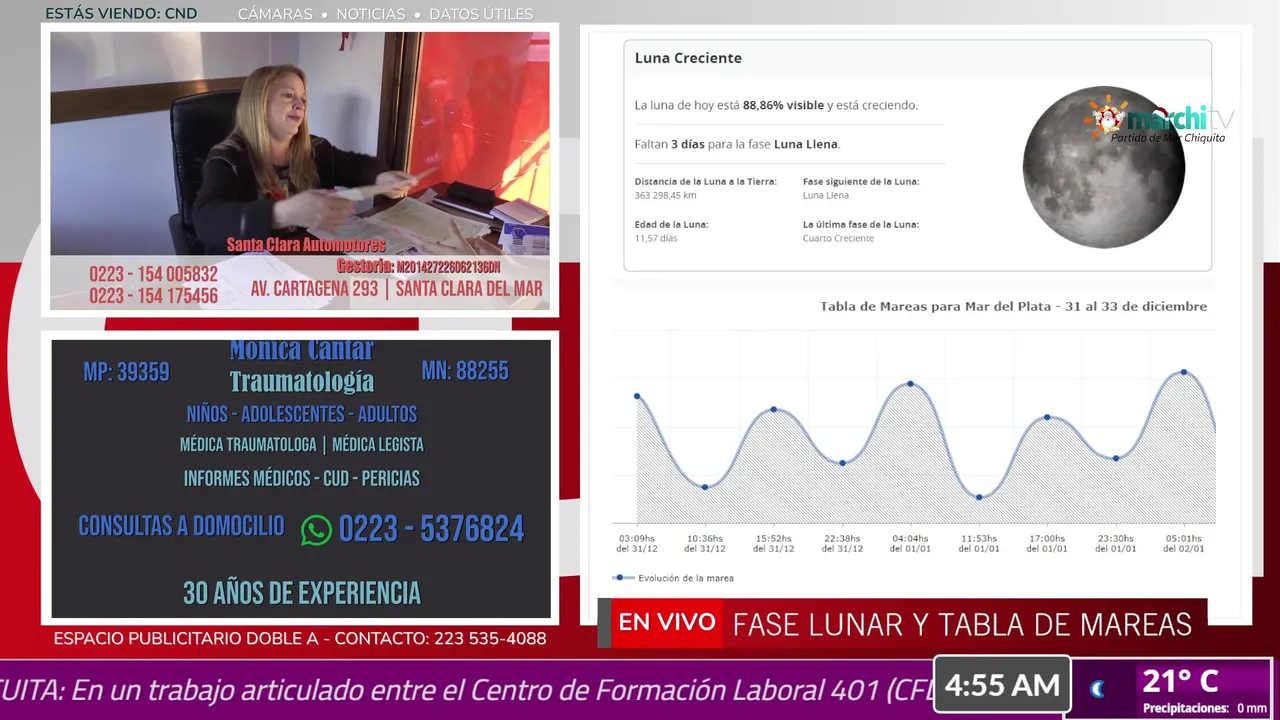Click the marchiTV logo
Image resolution: width=1280 pixels, height=720 pixels.
tap(1162, 121)
